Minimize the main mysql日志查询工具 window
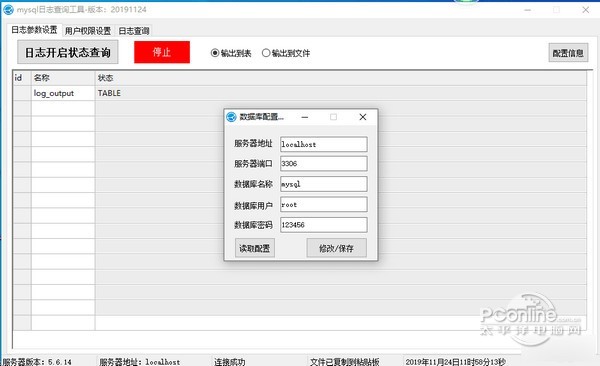The image size is (600, 366). [528, 10]
